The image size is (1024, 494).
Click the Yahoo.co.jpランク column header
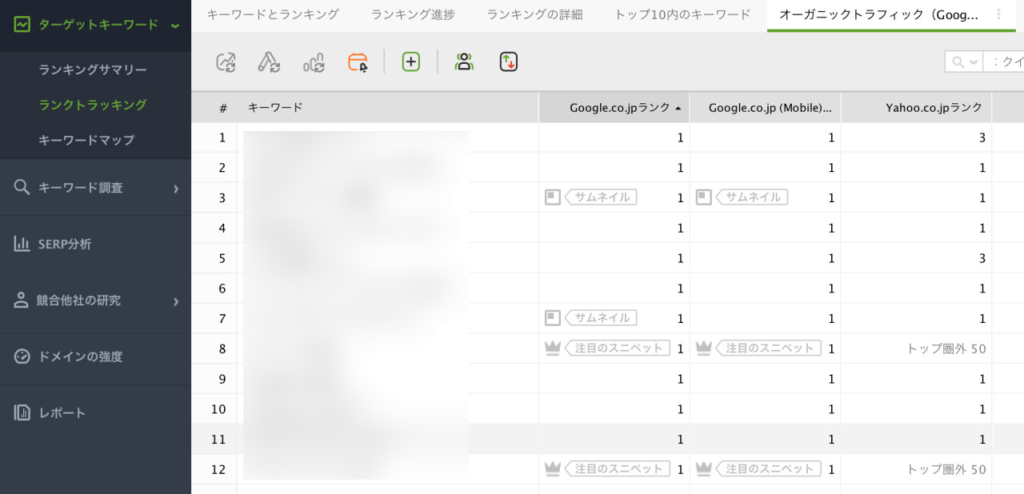point(916,108)
